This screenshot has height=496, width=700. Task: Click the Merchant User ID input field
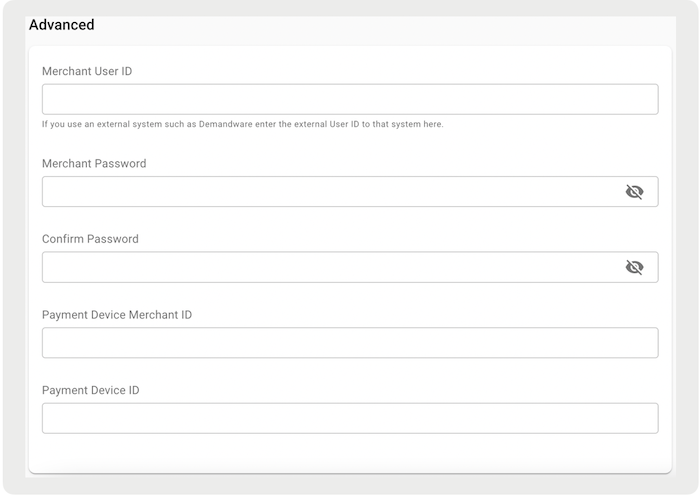coord(350,99)
